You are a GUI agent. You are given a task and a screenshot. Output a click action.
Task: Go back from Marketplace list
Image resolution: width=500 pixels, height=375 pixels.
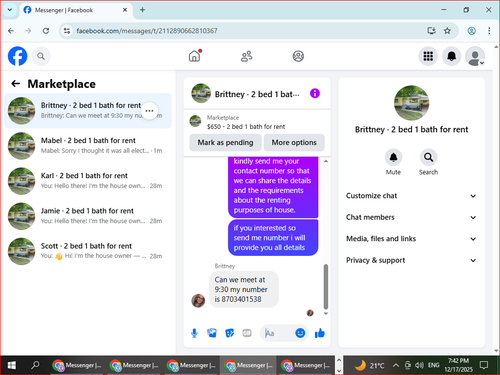(x=16, y=84)
